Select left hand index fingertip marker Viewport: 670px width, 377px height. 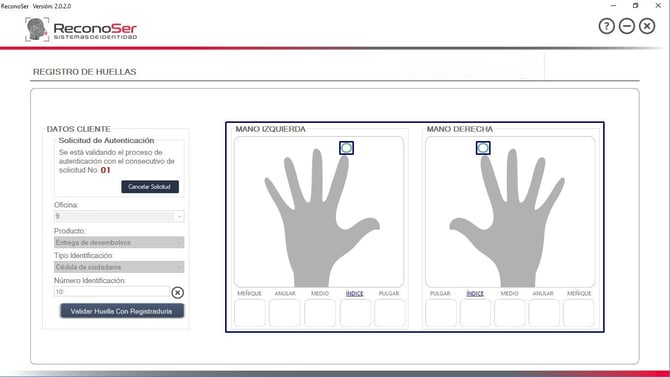tap(347, 148)
